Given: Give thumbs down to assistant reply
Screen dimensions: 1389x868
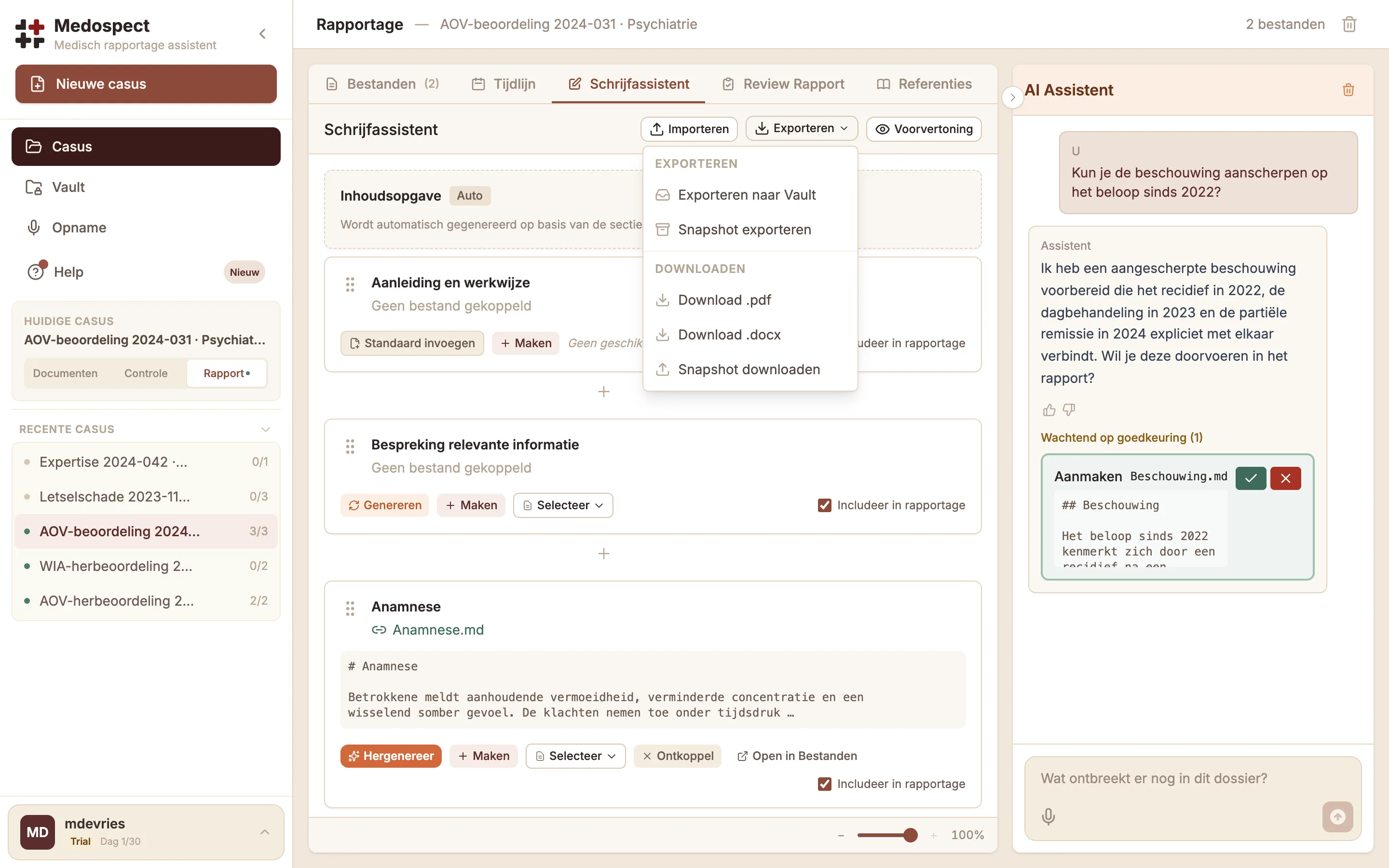Looking at the screenshot, I should tap(1069, 410).
